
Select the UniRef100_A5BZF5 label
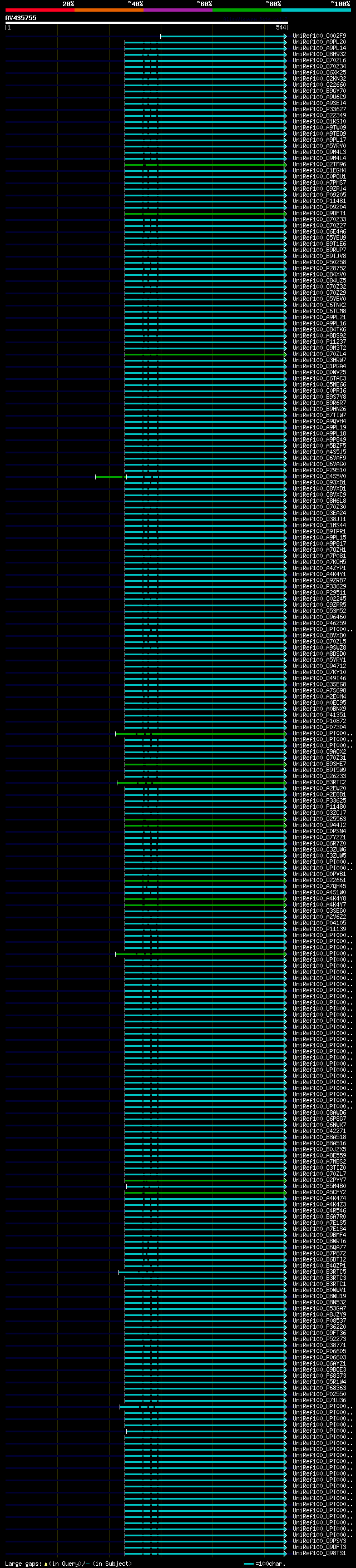point(319,446)
